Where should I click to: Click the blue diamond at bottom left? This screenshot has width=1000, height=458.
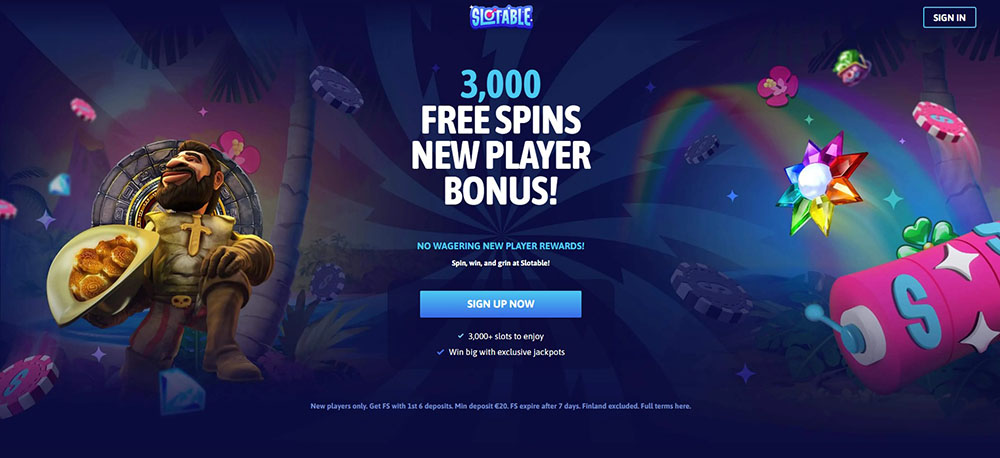tap(180, 392)
